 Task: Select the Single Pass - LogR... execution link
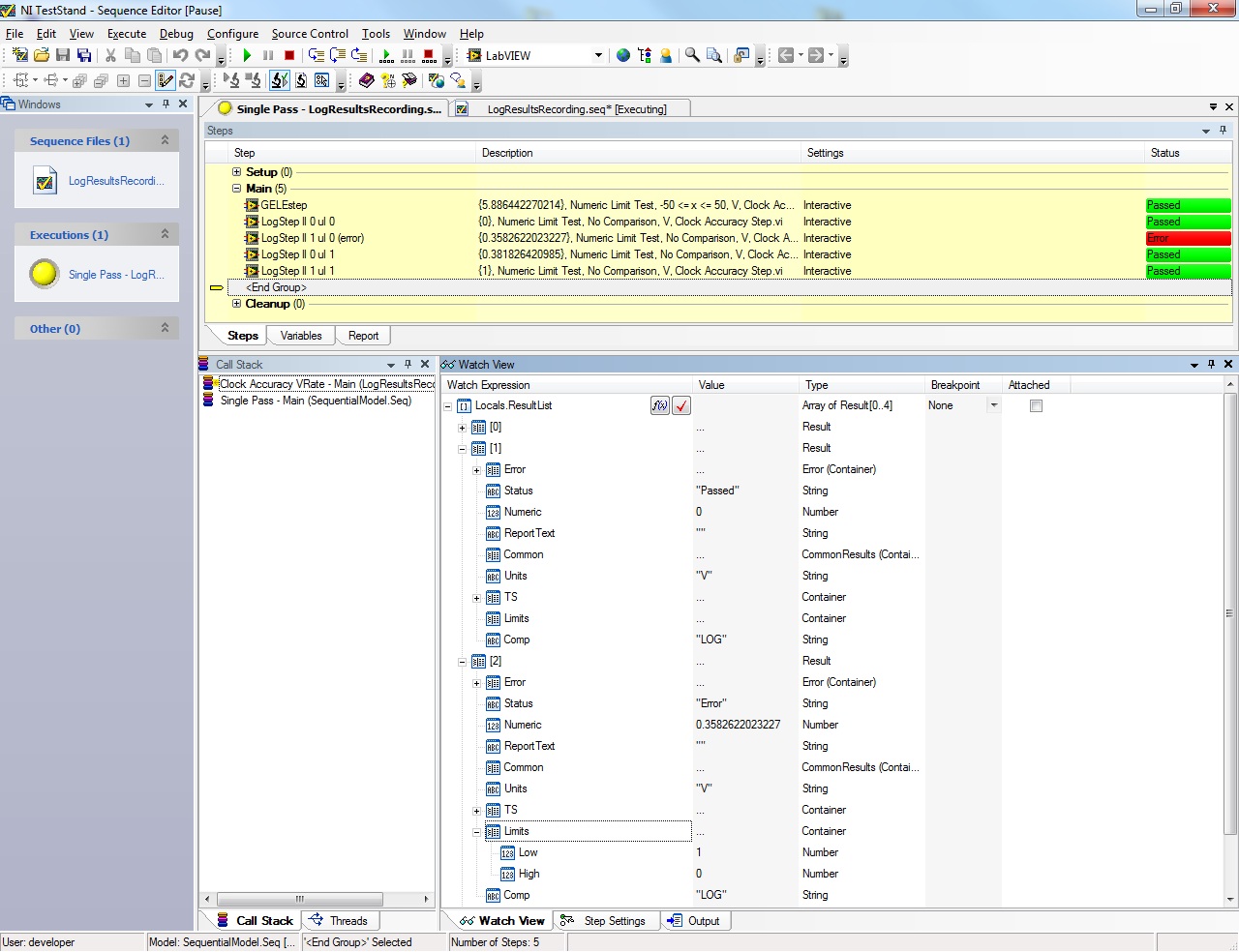tap(116, 275)
